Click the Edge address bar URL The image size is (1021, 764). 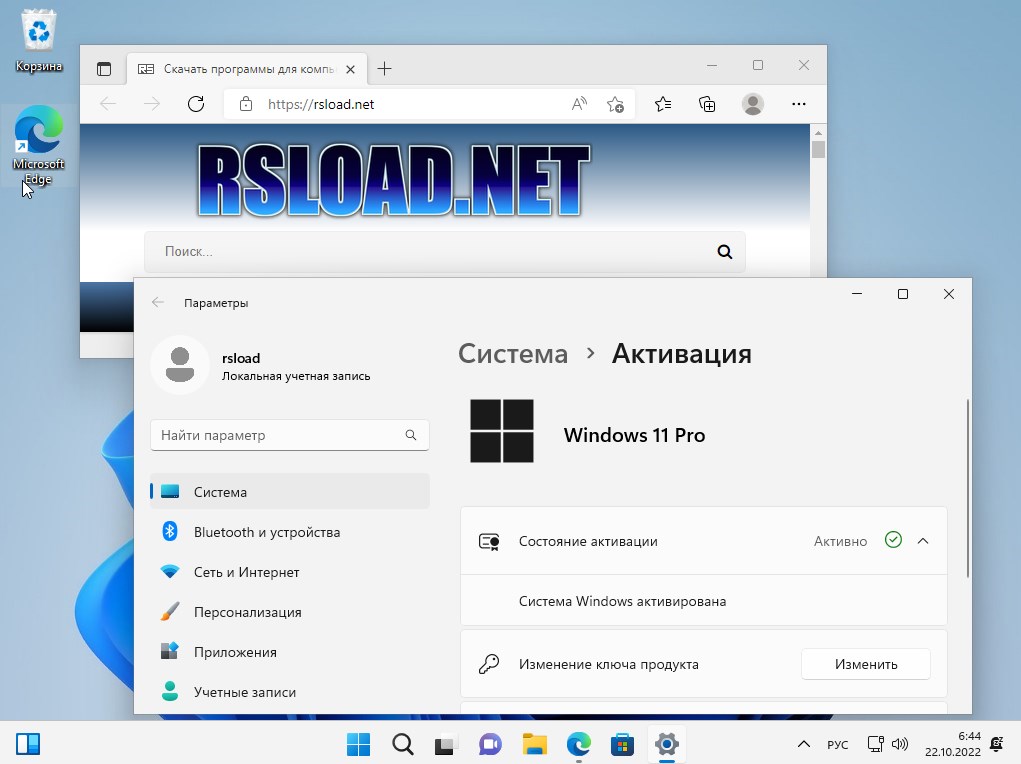tap(321, 104)
